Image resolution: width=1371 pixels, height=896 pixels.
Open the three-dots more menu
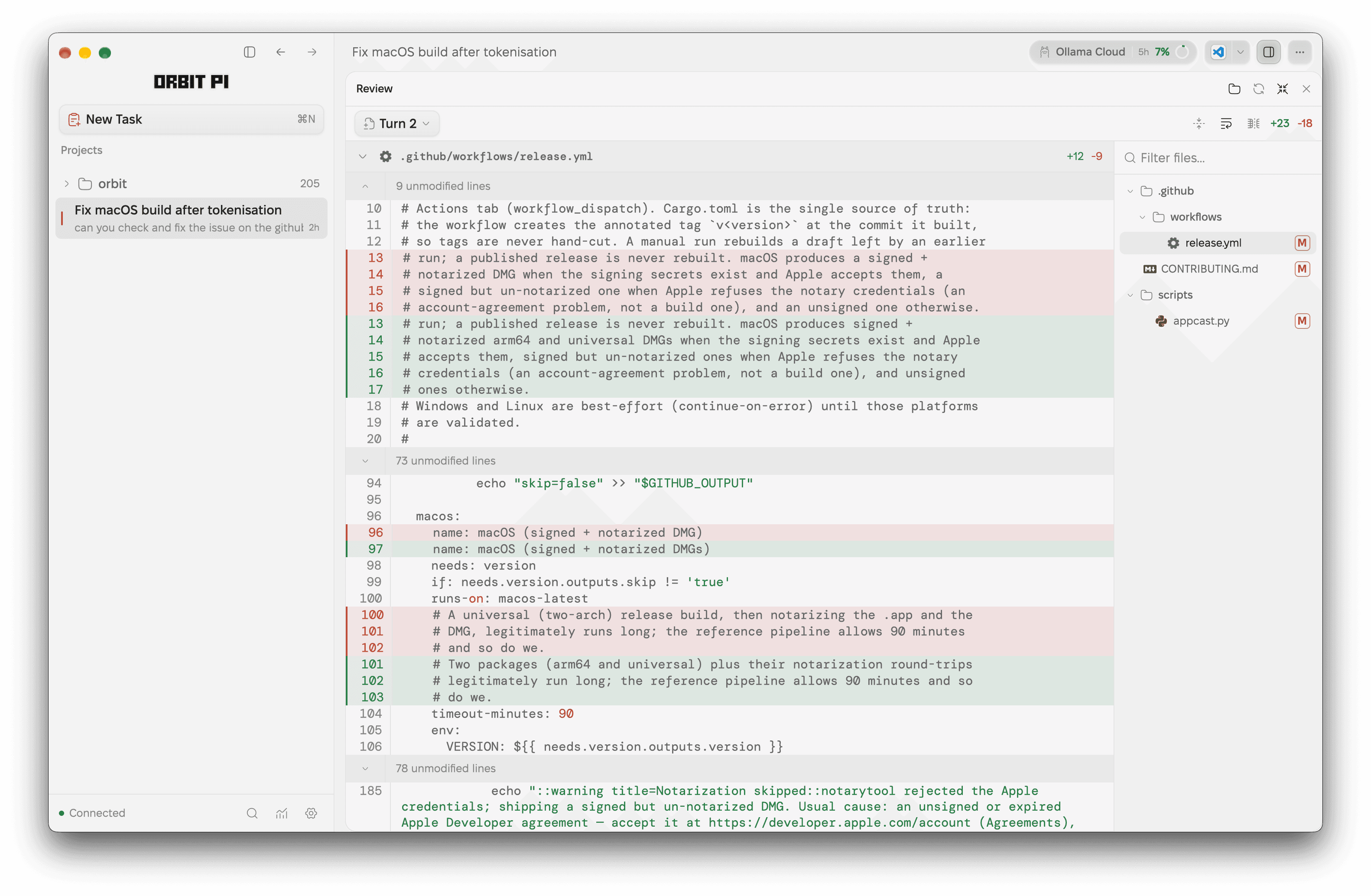(1300, 52)
